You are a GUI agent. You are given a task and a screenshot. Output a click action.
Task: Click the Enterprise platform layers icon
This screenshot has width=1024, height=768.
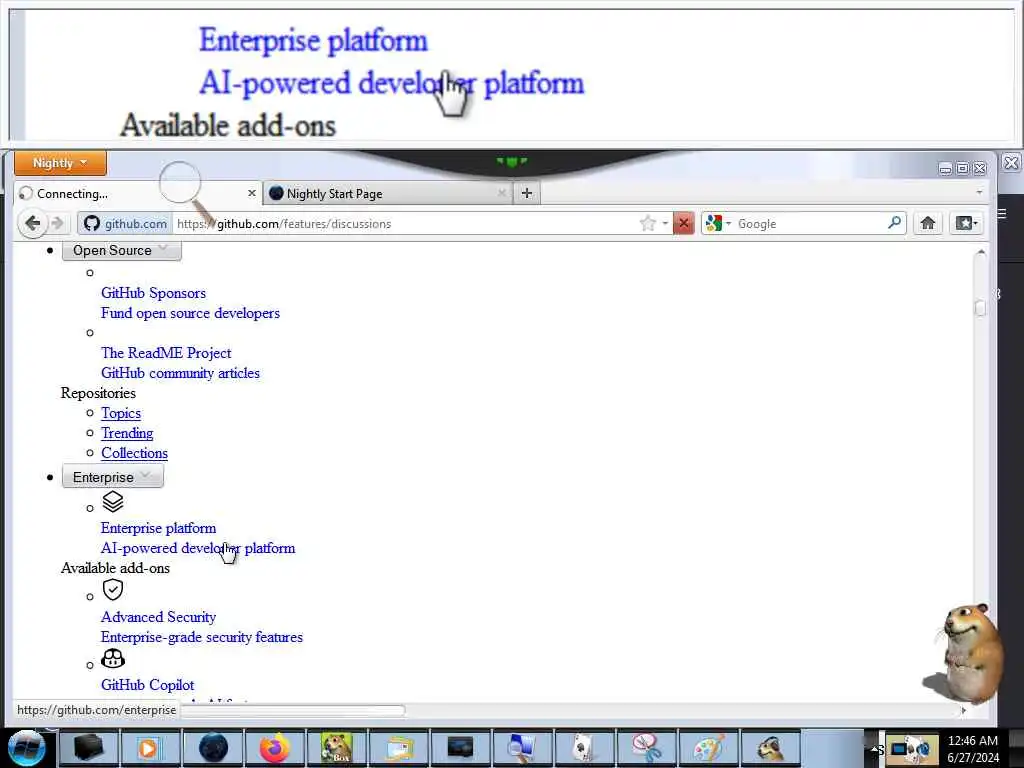[x=113, y=502]
